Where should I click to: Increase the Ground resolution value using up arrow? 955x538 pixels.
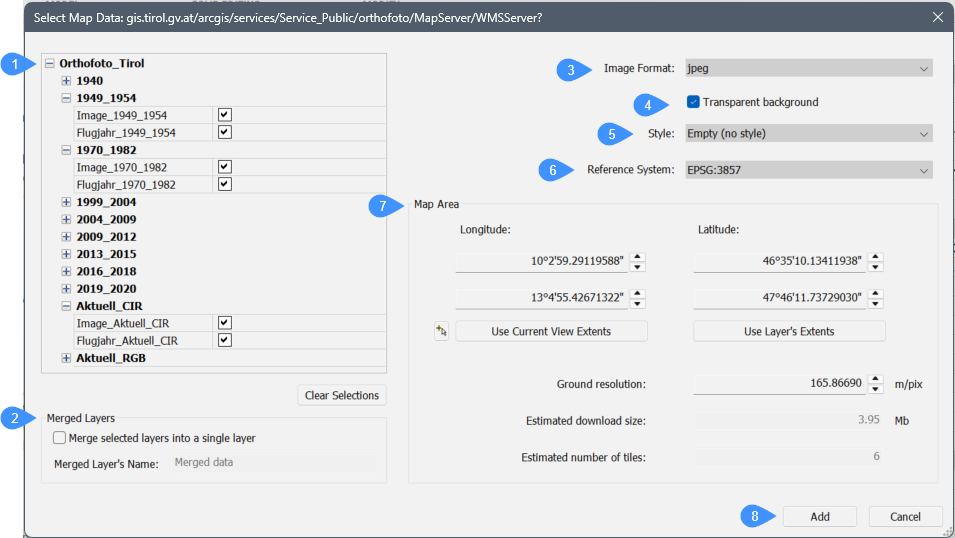click(x=876, y=379)
